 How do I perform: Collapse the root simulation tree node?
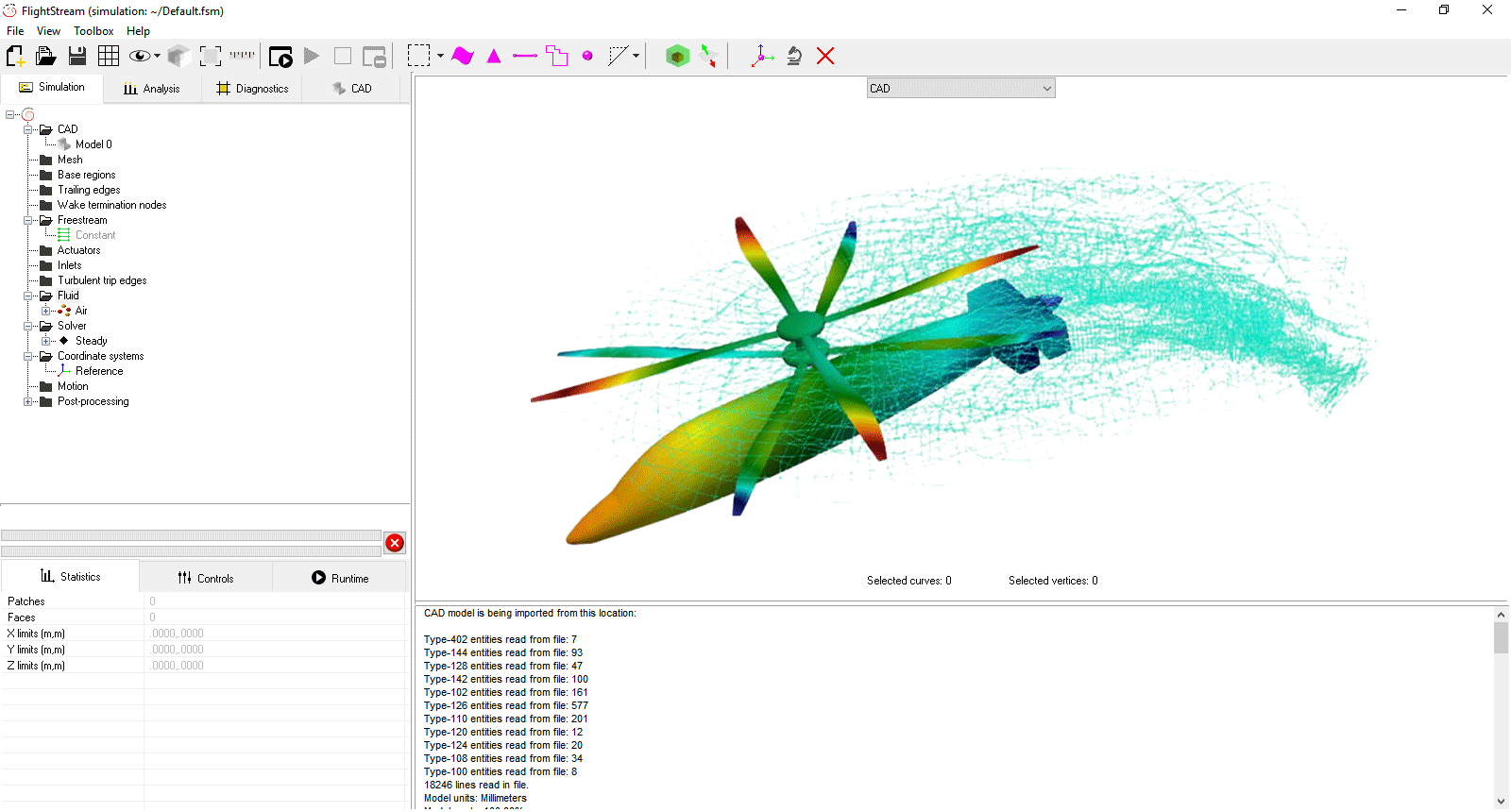9,114
